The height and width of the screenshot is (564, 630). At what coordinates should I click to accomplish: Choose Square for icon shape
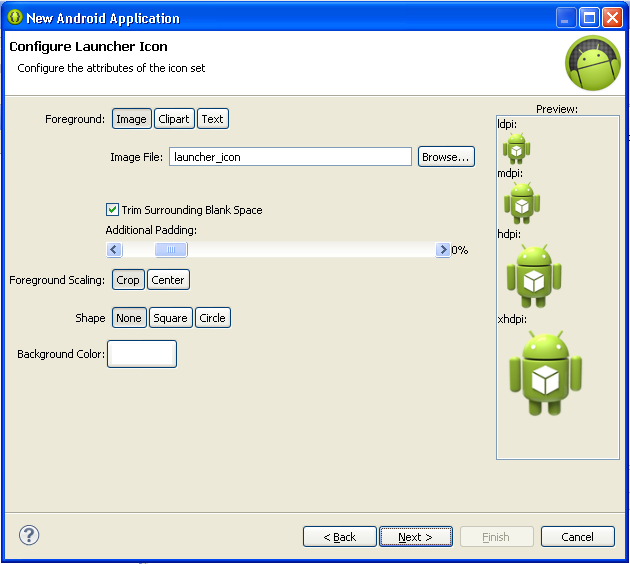tap(170, 318)
